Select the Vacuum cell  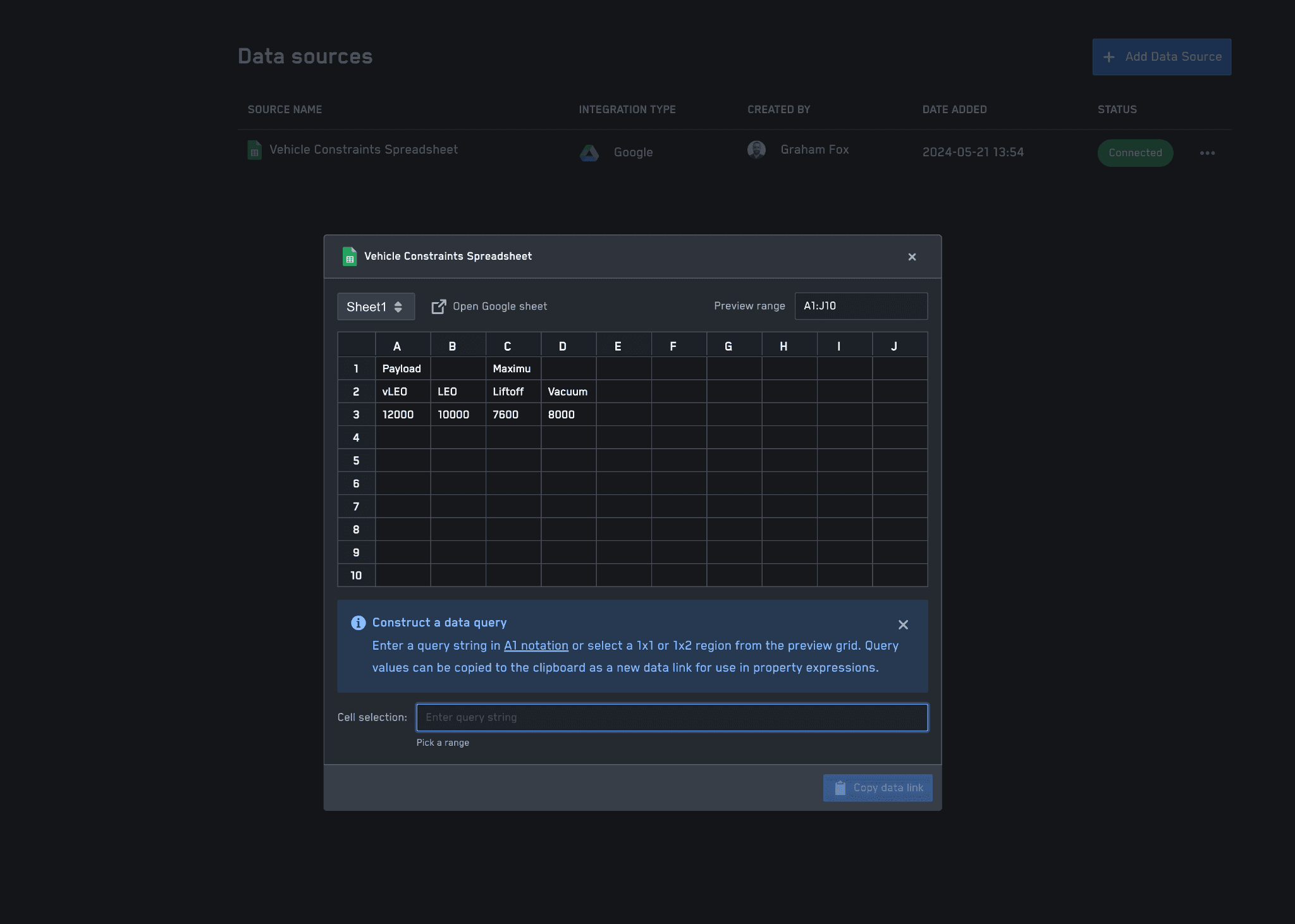[568, 392]
